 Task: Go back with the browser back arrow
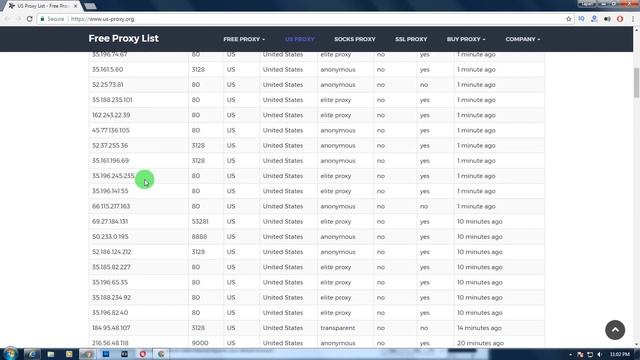(x=7, y=19)
